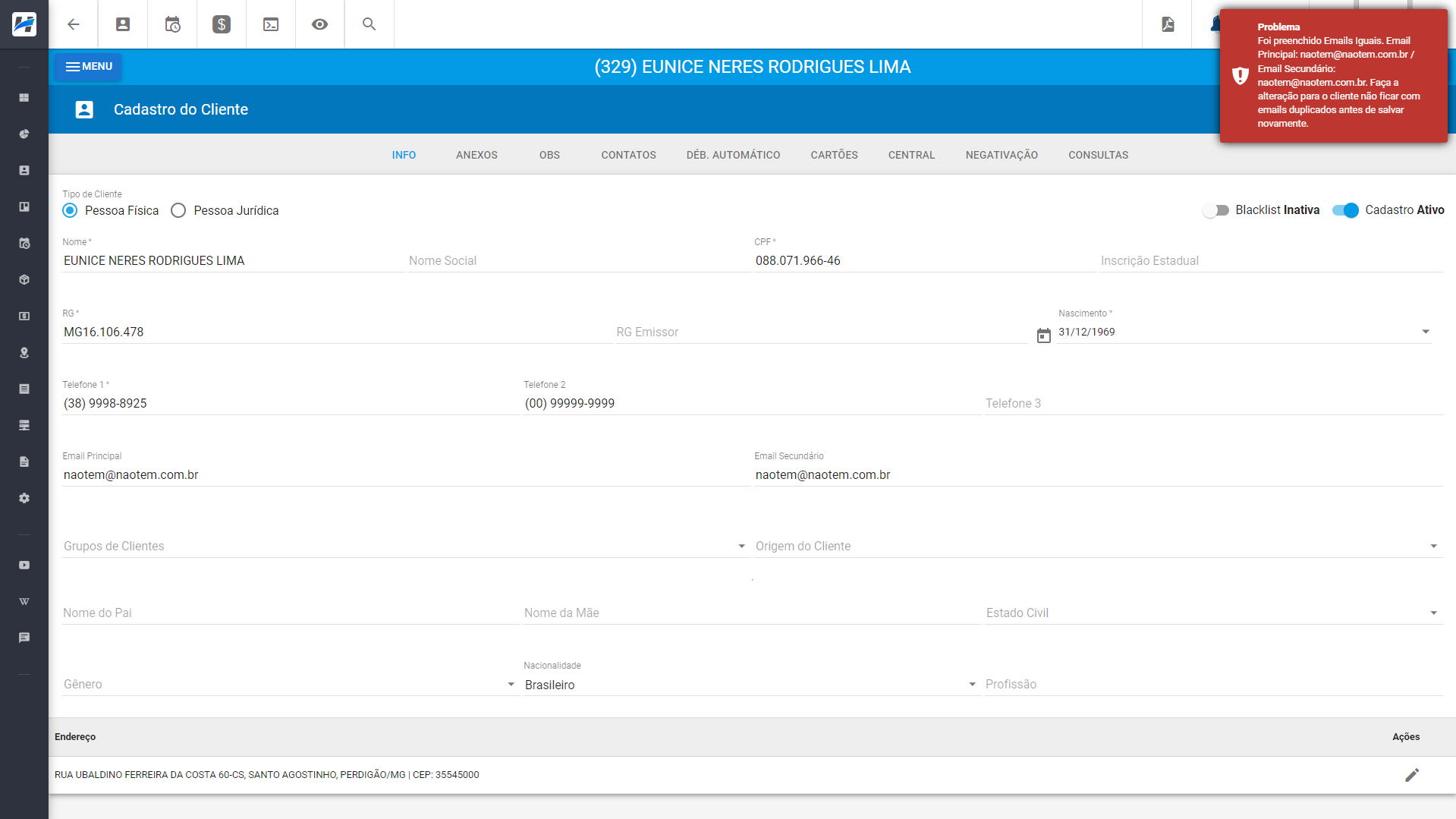1456x819 pixels.
Task: Open dashboard grid icon in sidebar
Action: tap(24, 98)
